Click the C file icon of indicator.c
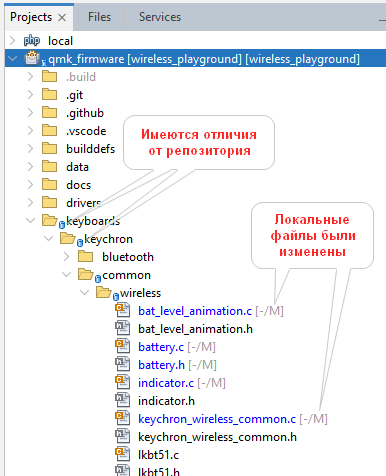 (122, 383)
